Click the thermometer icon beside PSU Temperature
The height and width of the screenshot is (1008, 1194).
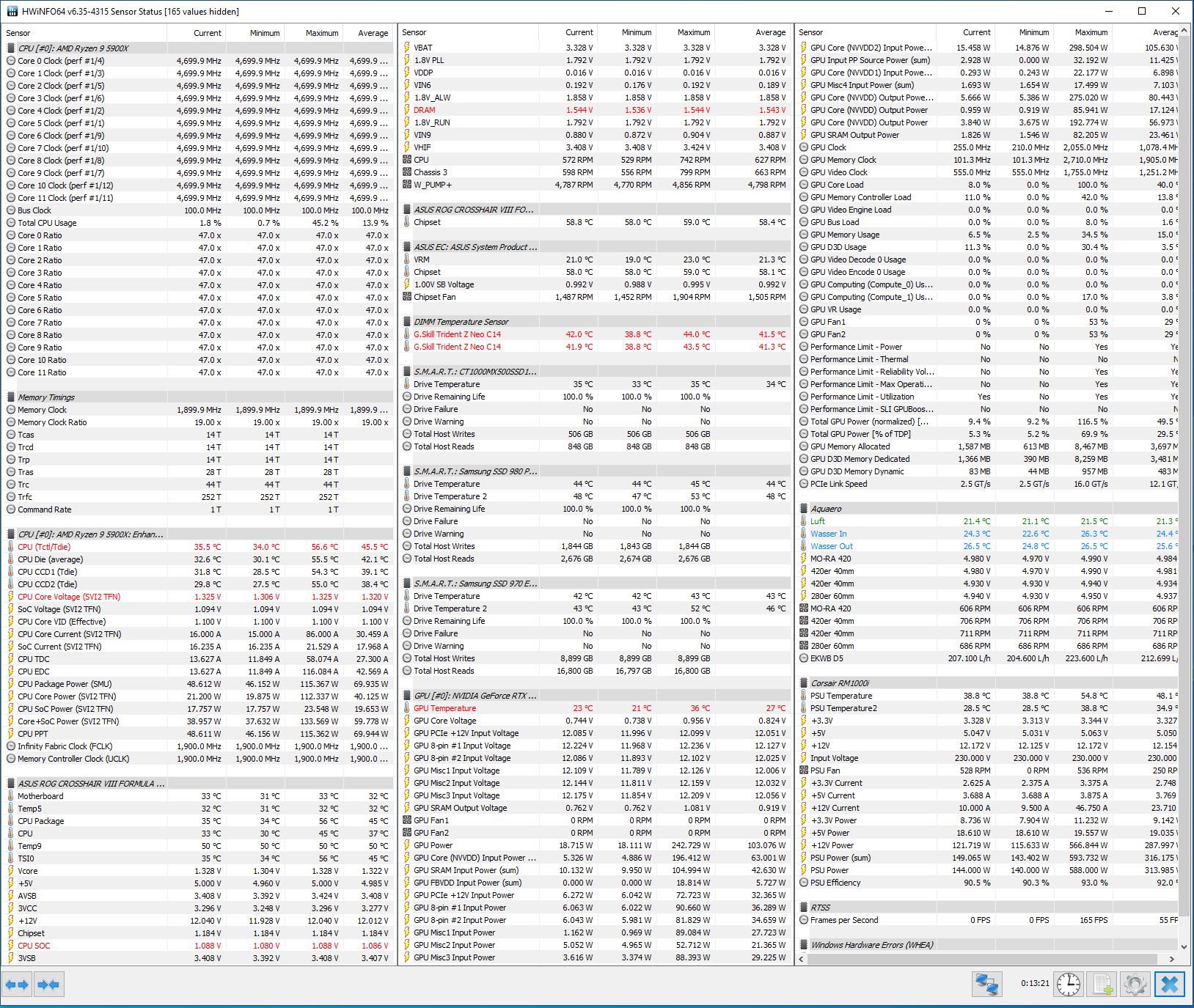(x=804, y=696)
